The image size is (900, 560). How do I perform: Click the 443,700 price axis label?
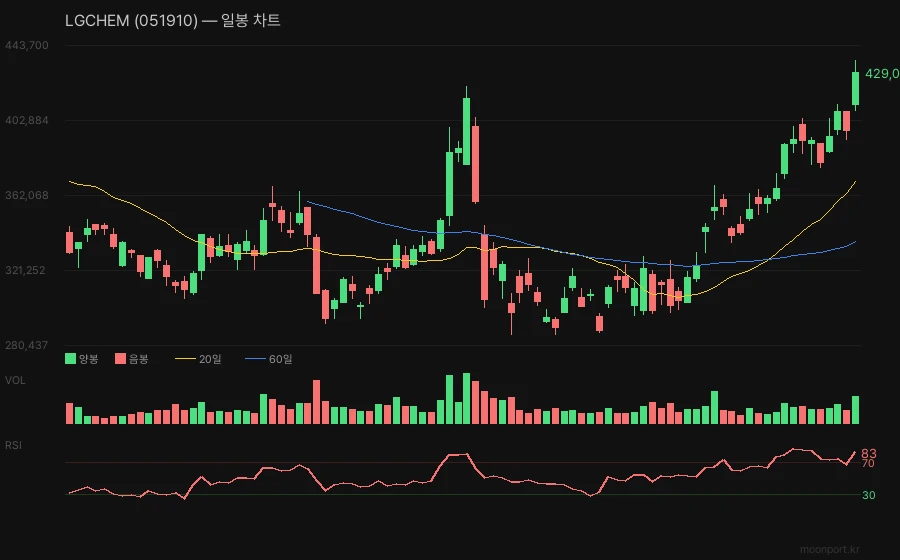pos(27,45)
